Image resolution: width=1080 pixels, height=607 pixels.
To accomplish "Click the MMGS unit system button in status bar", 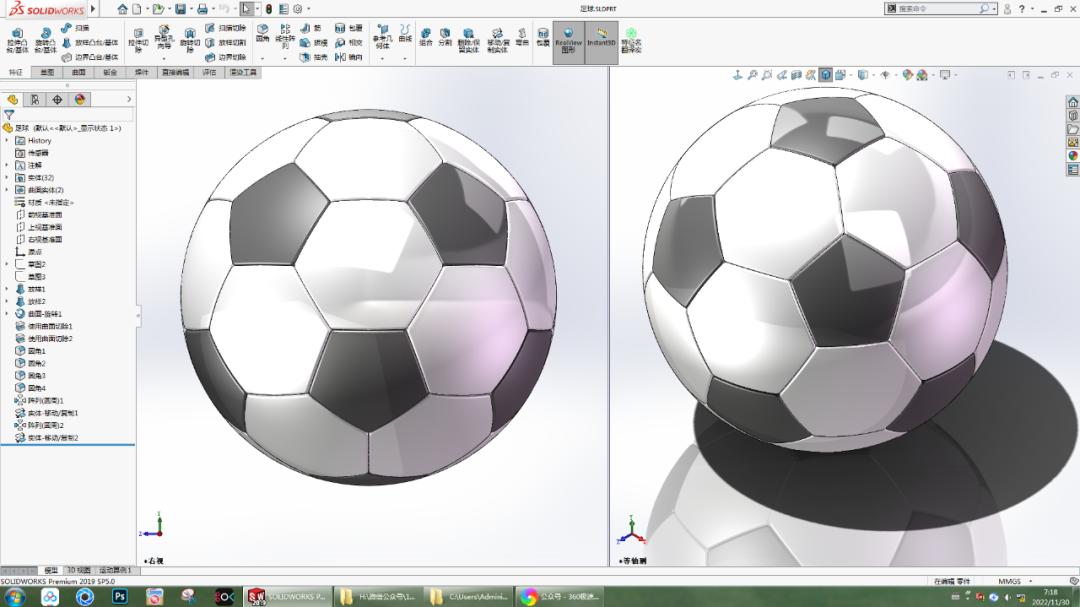I will click(x=1008, y=580).
